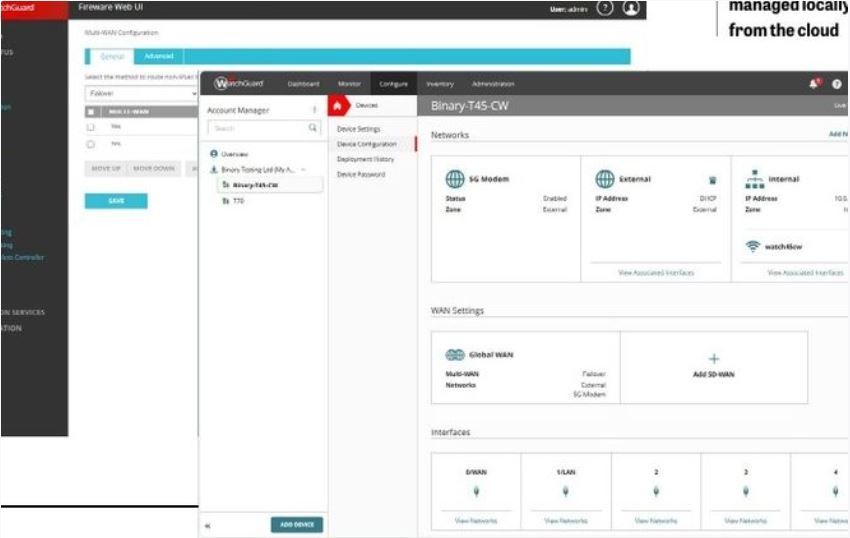Open View Networks link under interface 3
Image resolution: width=850 pixels, height=538 pixels.
(746, 521)
